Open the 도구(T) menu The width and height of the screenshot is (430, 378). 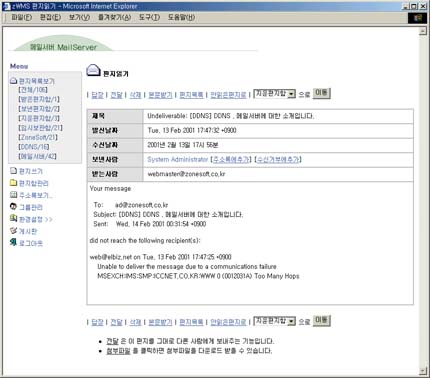point(149,17)
